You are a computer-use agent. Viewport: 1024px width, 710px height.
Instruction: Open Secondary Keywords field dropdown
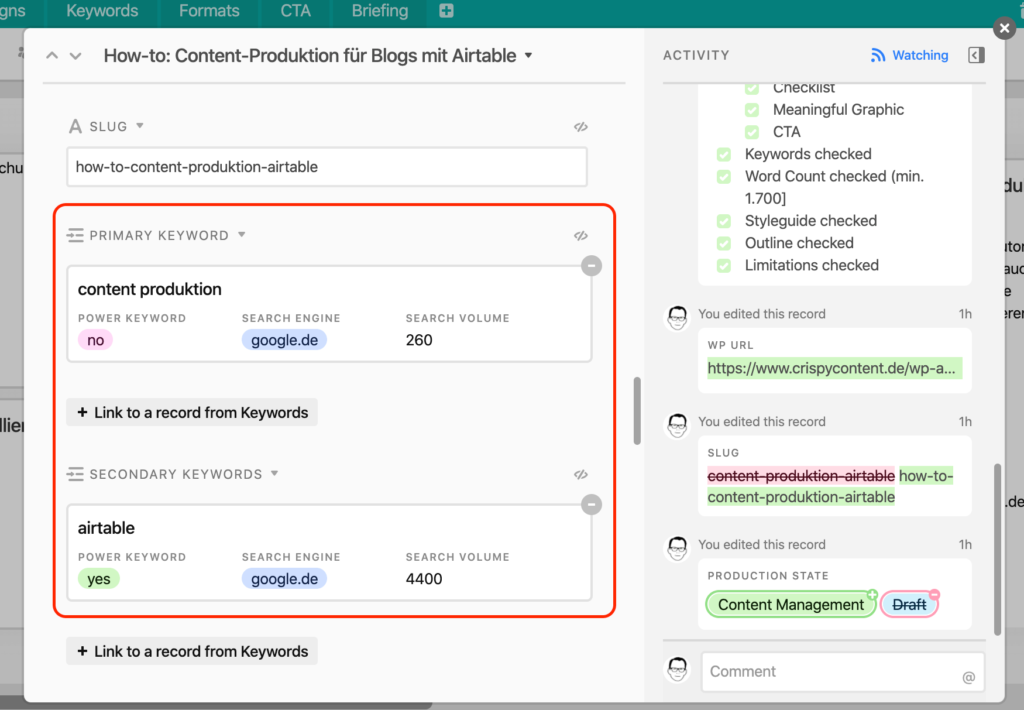click(x=274, y=474)
